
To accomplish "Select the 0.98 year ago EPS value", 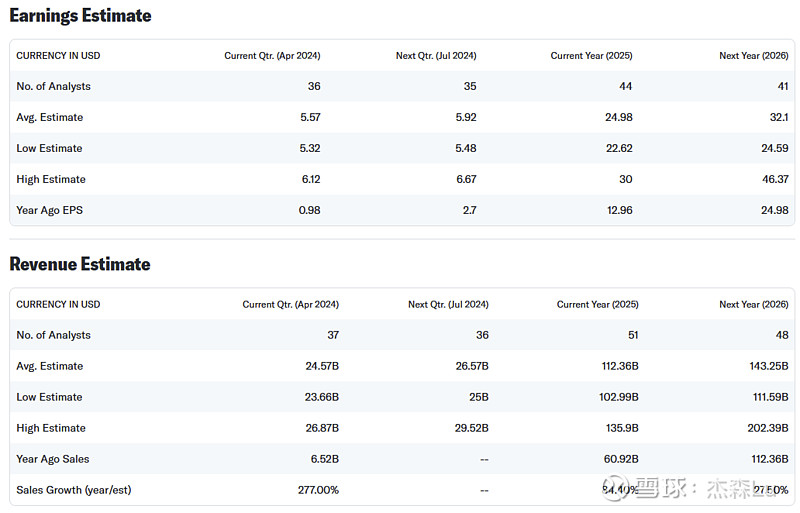I will pos(309,210).
